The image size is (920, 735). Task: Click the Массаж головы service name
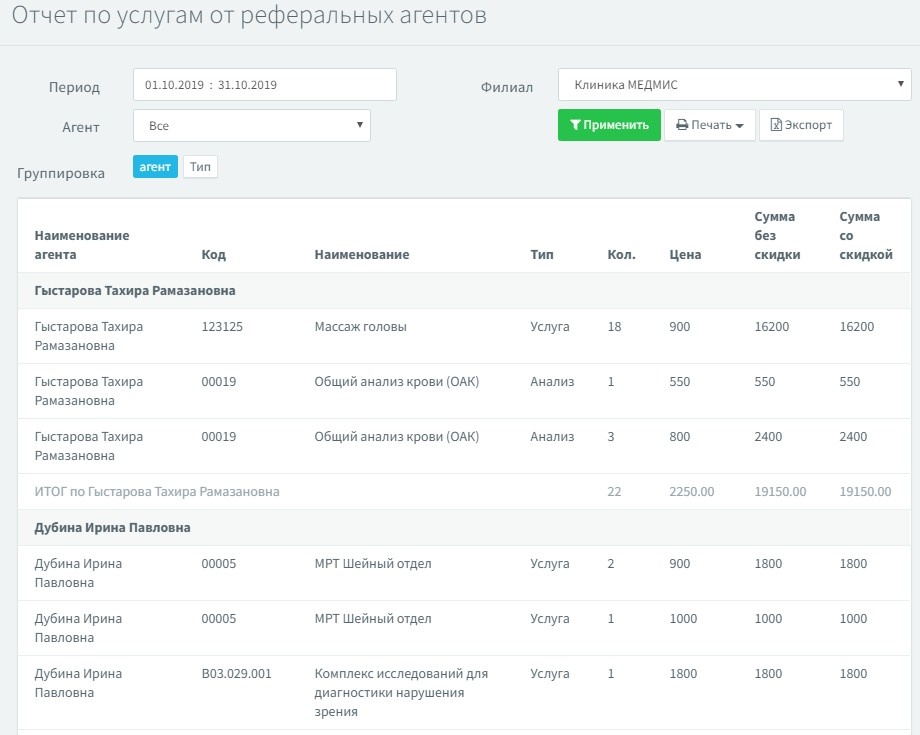coord(360,327)
